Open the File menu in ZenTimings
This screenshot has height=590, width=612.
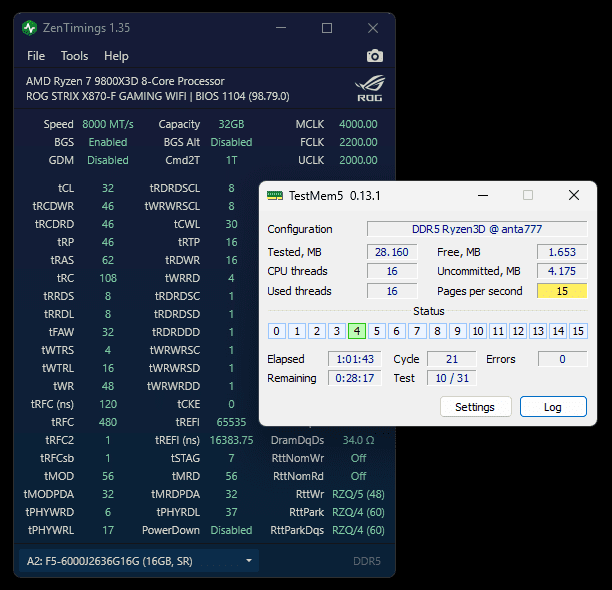click(x=36, y=56)
